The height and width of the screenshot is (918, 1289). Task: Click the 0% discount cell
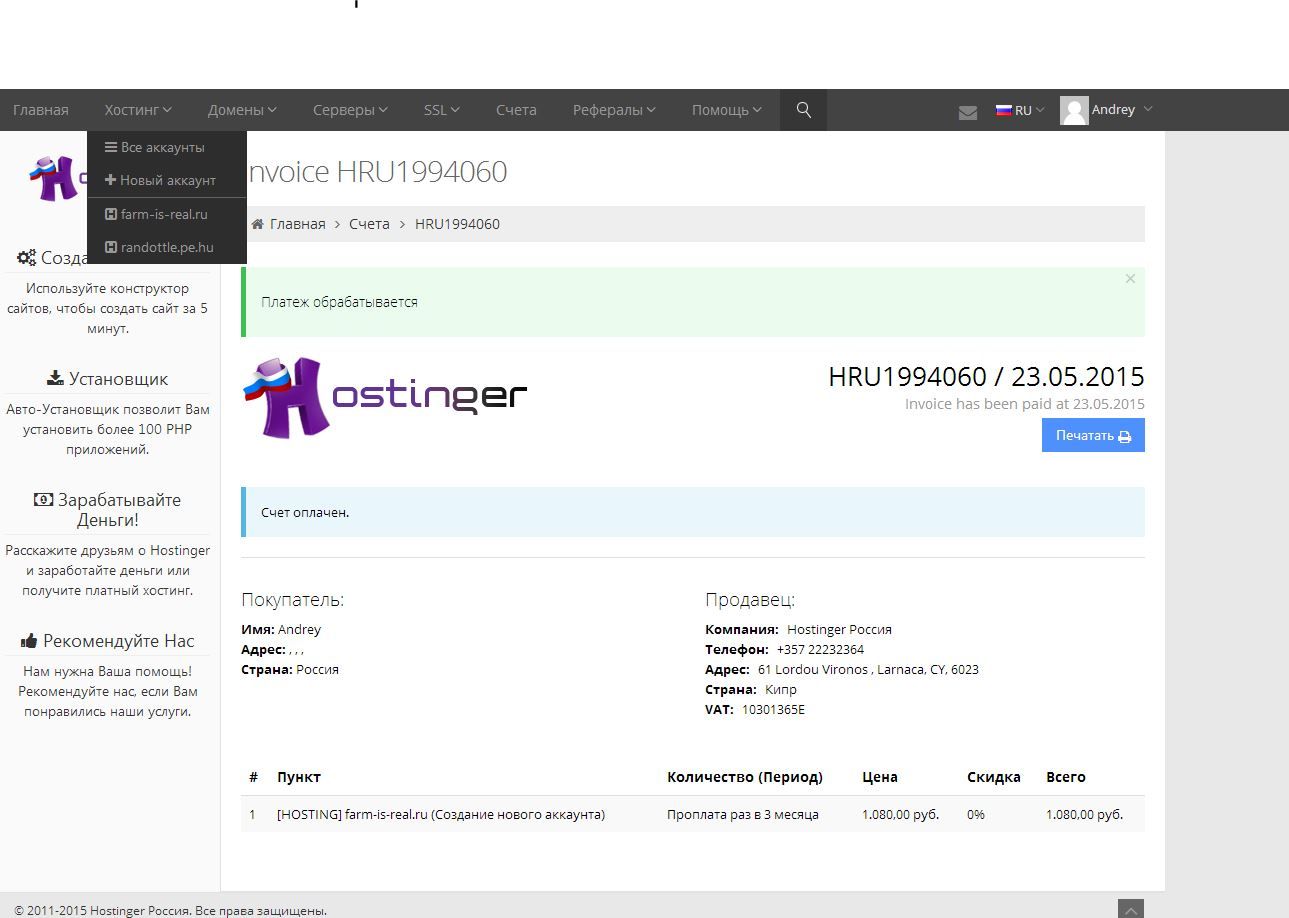[x=976, y=814]
